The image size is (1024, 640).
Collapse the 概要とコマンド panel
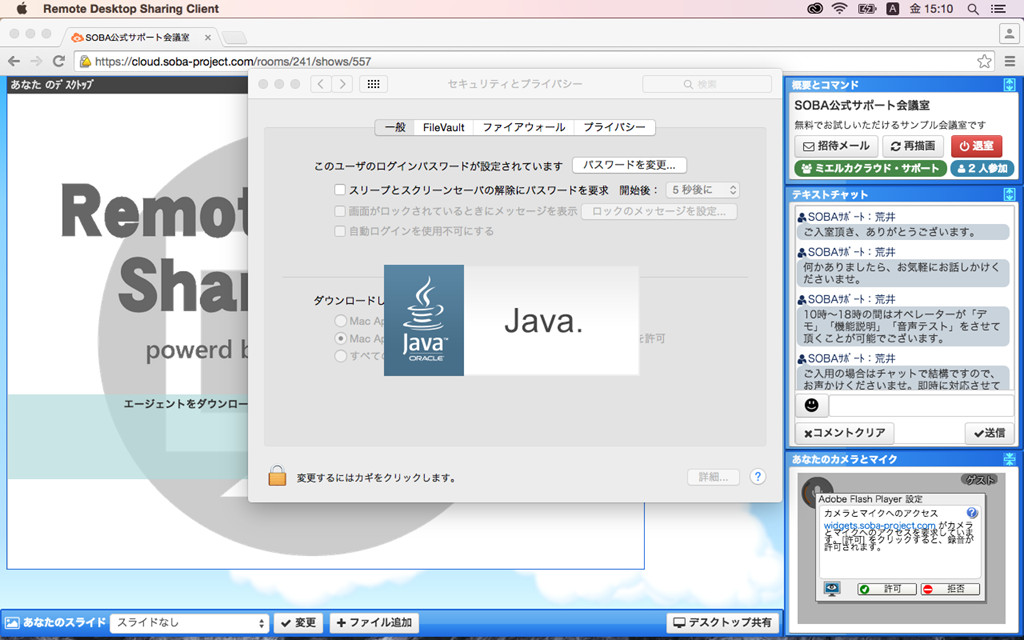pyautogui.click(x=1010, y=84)
